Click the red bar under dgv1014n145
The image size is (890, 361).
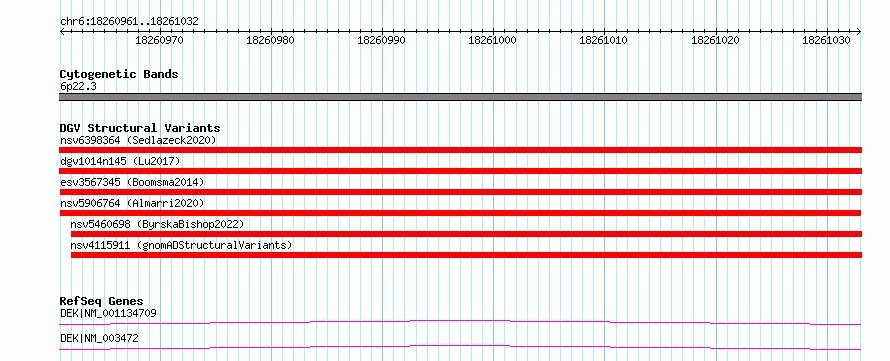(460, 171)
